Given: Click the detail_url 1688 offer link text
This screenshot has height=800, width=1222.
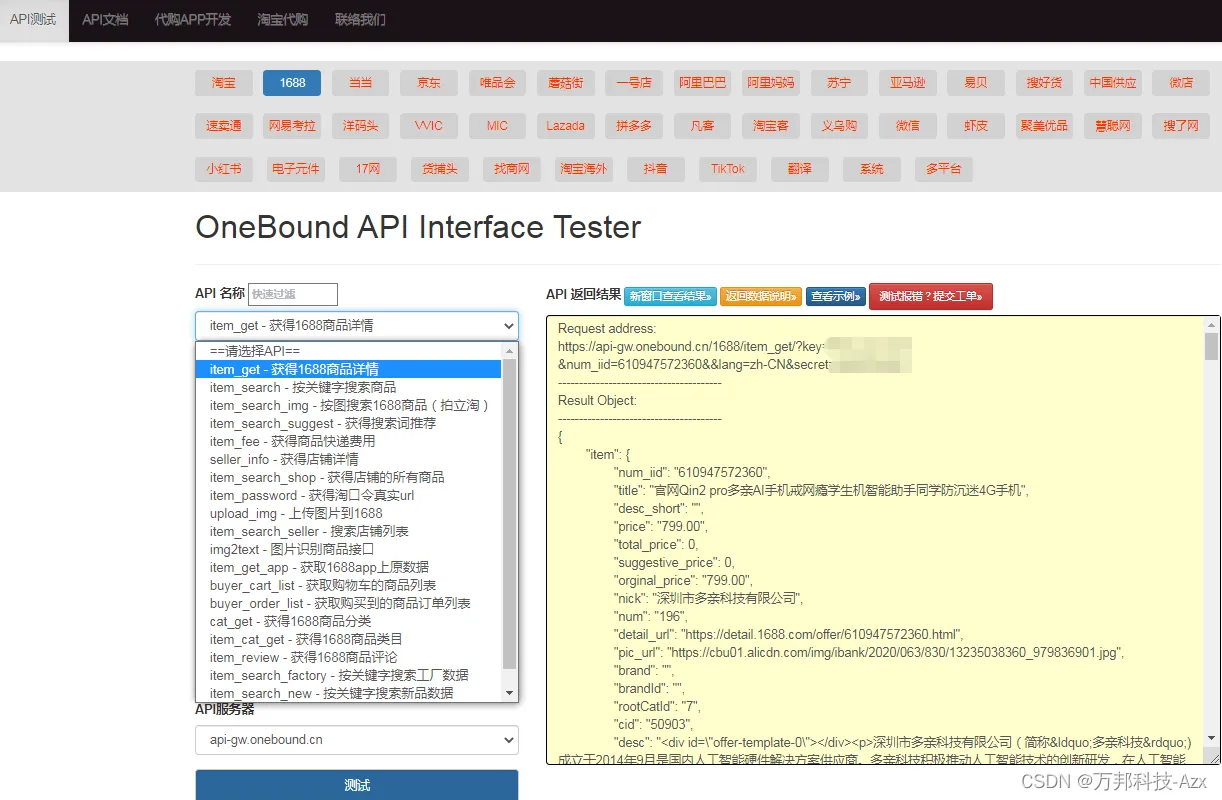Looking at the screenshot, I should (820, 634).
